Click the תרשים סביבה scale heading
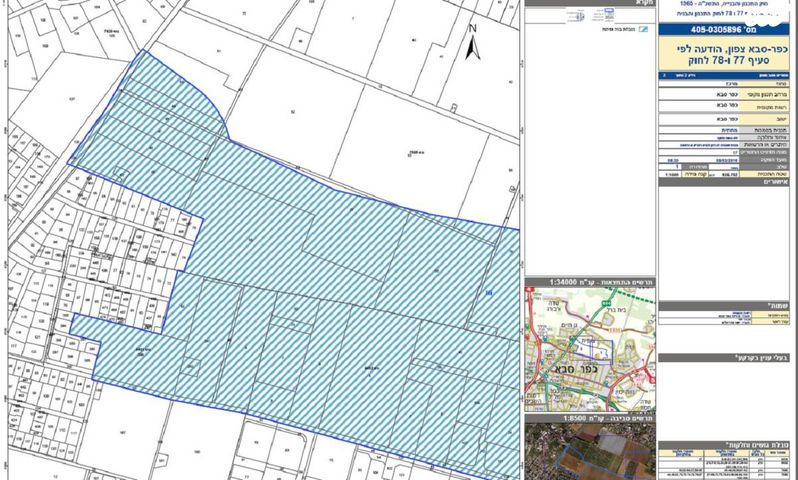Viewport: 798px width, 480px height. coord(589,419)
